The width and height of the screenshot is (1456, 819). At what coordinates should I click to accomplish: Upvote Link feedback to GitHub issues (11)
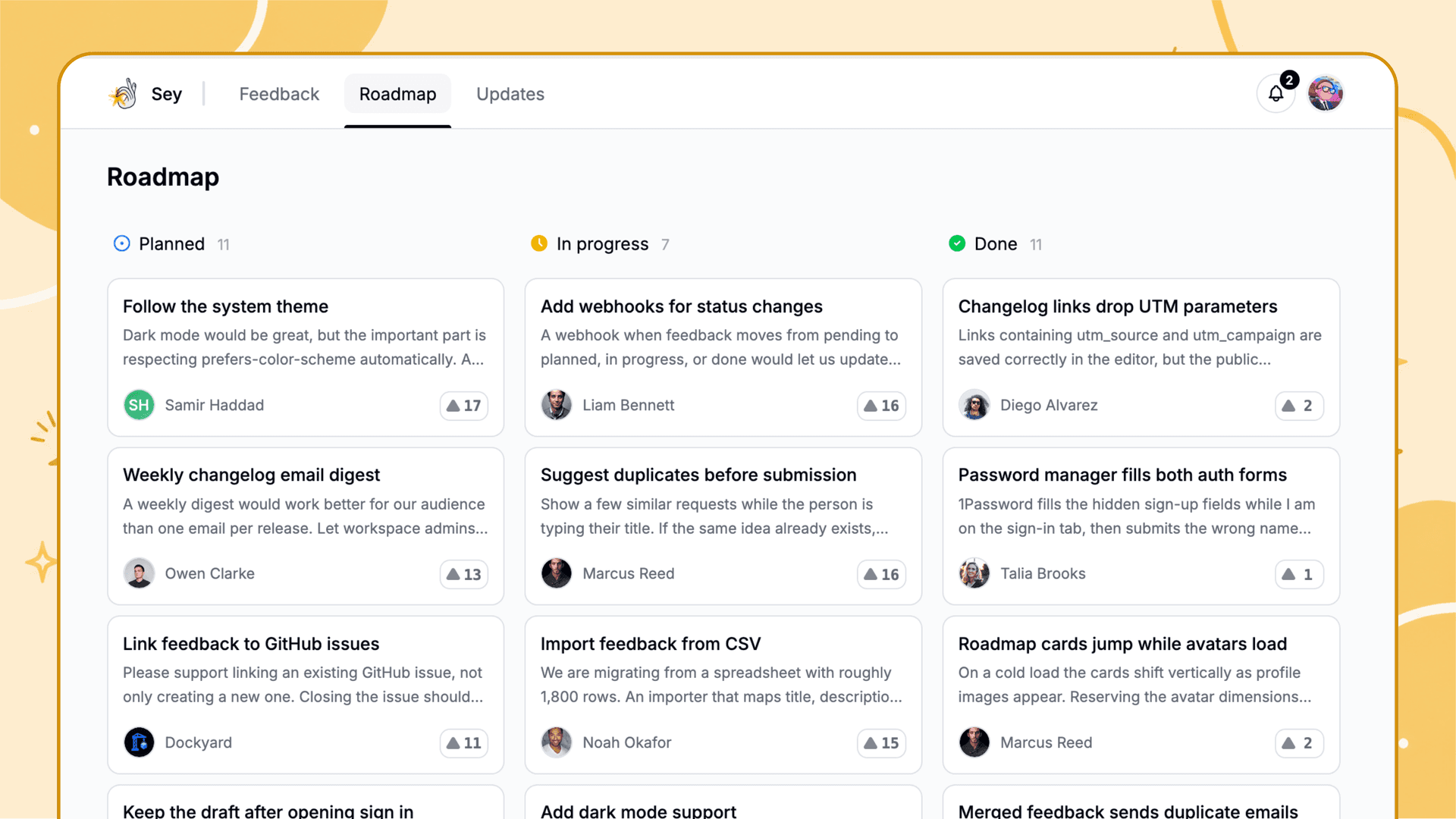coord(464,743)
